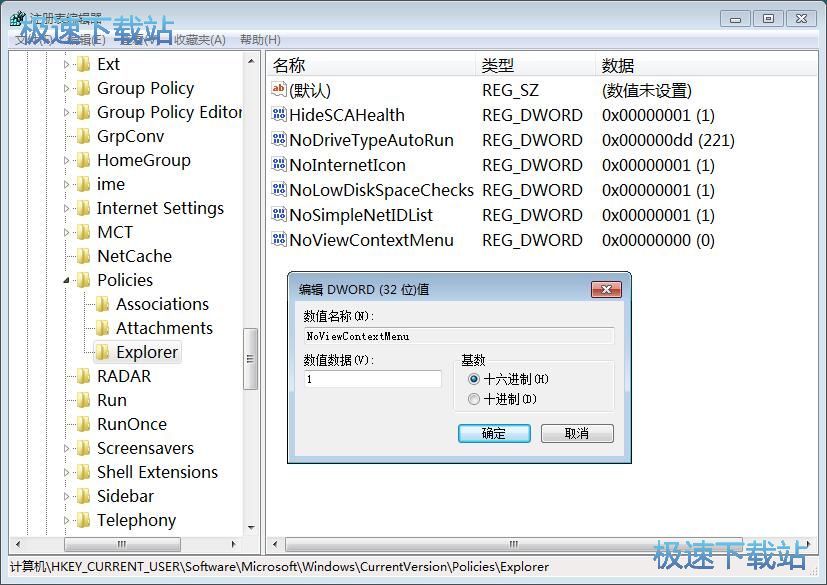
Task: Click the RADAR folder icon
Action: pyautogui.click(x=83, y=376)
